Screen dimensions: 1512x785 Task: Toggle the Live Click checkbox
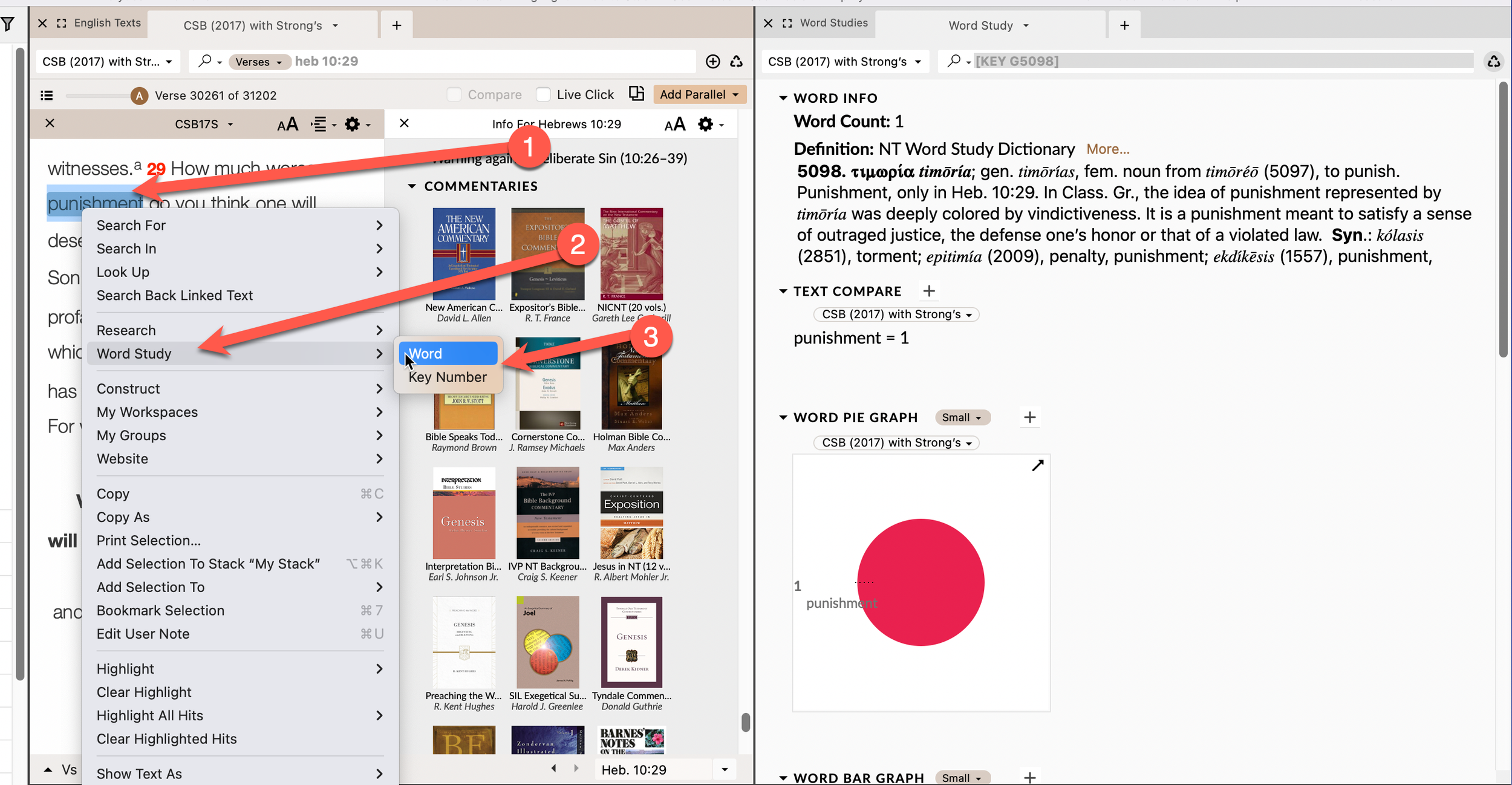pos(543,94)
